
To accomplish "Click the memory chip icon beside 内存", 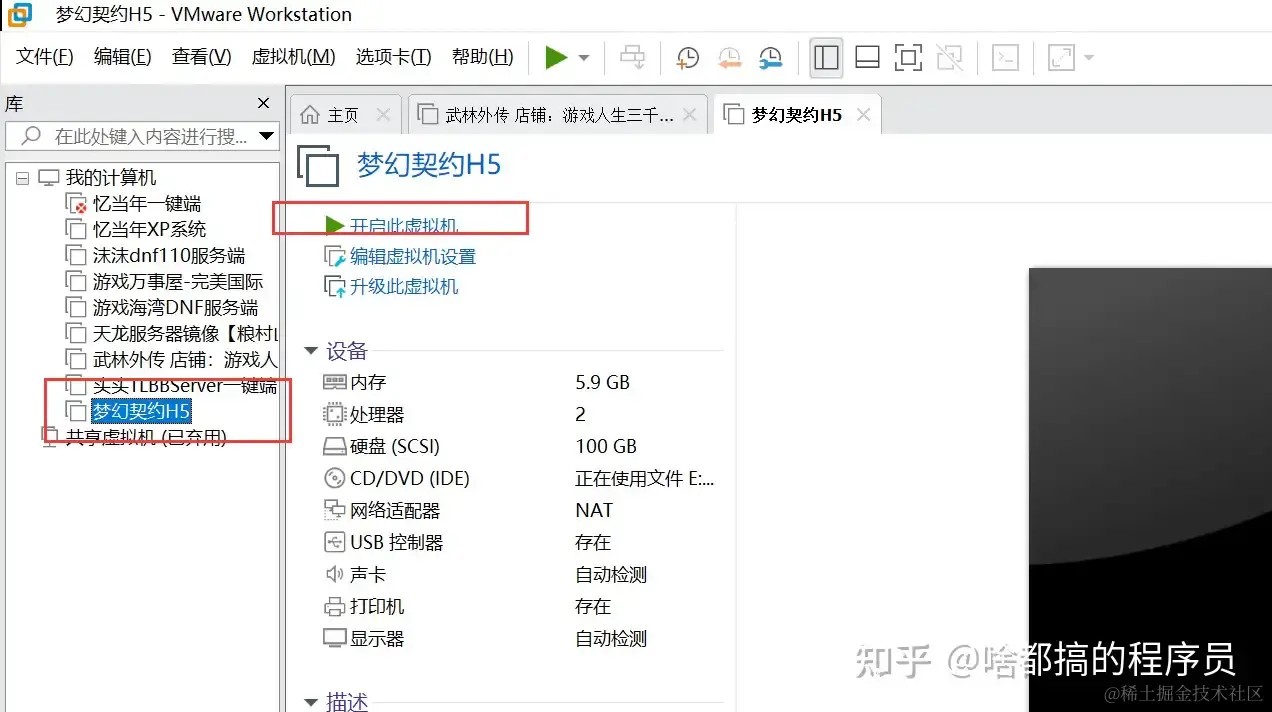I will click(334, 382).
